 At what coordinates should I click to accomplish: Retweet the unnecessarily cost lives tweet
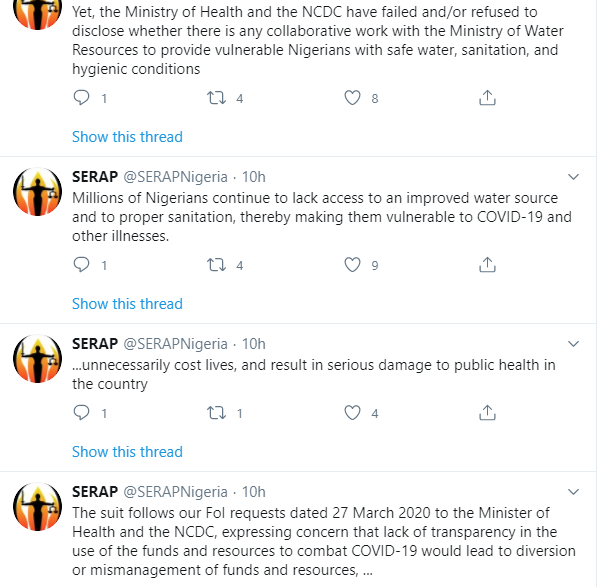click(x=216, y=412)
